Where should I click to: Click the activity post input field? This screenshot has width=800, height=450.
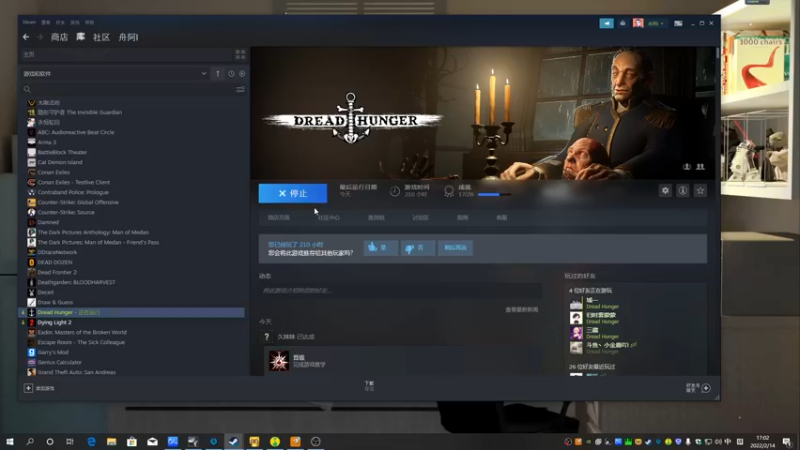(401, 290)
